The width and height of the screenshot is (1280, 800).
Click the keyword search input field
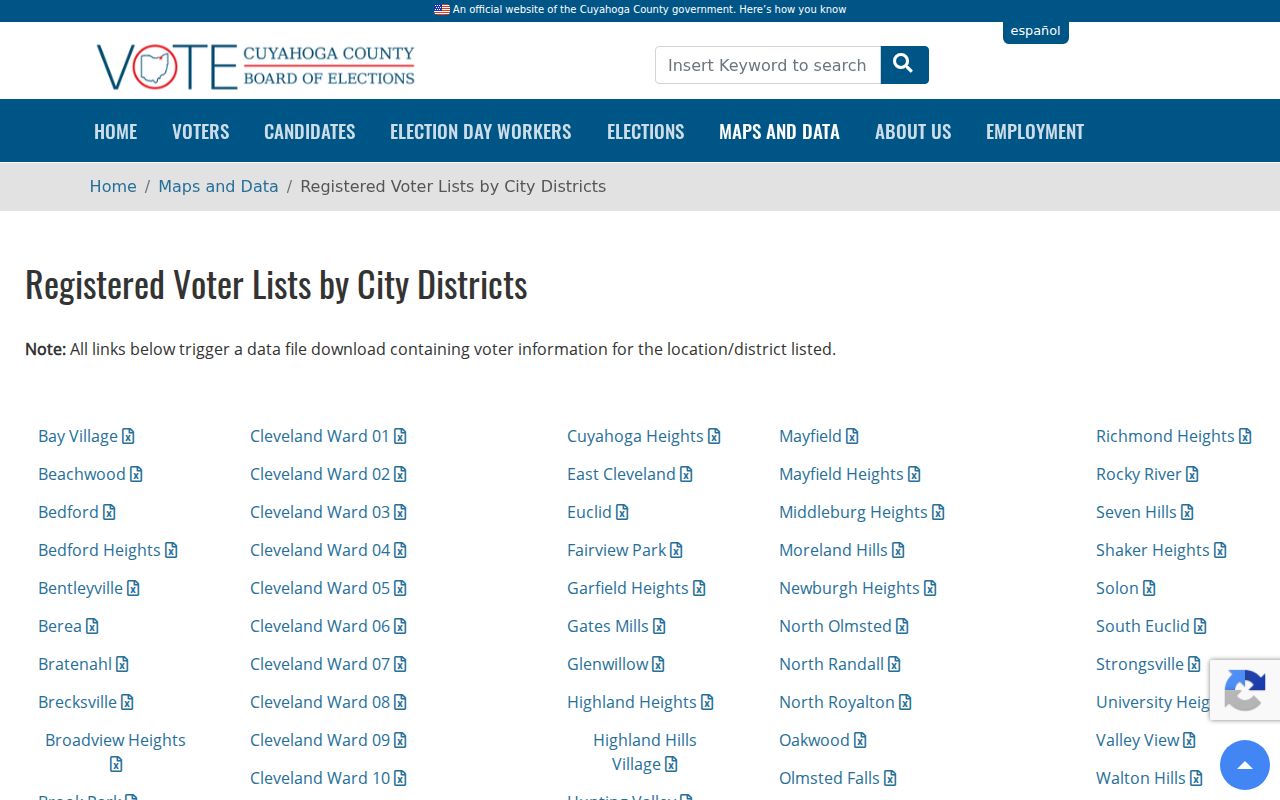pos(768,65)
